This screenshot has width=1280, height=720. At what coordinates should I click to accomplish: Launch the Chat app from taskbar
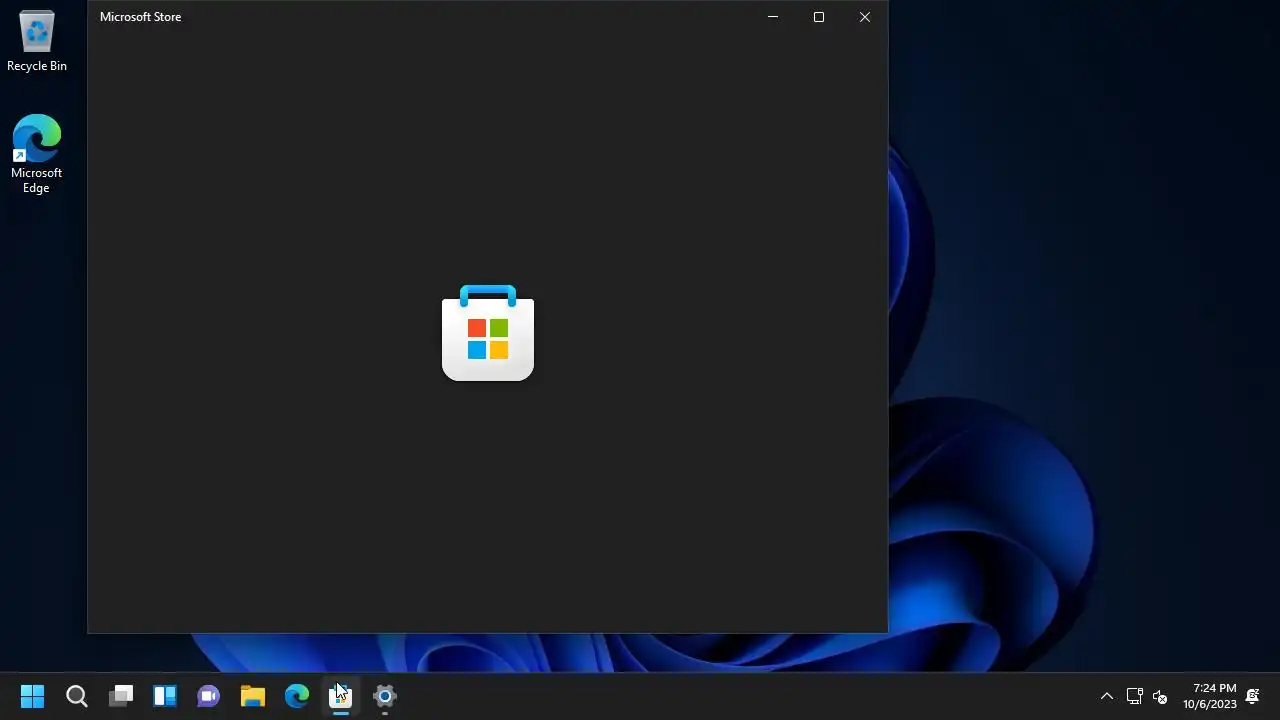[x=209, y=696]
